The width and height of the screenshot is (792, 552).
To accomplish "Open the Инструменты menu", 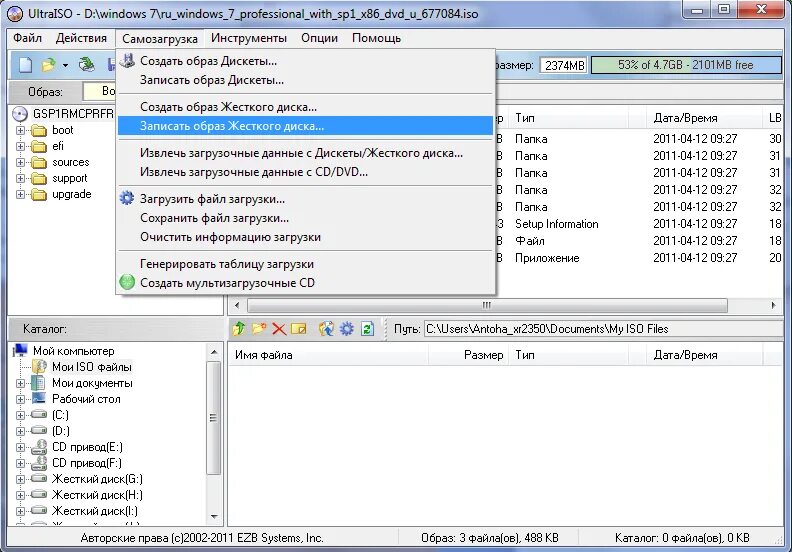I will [249, 38].
